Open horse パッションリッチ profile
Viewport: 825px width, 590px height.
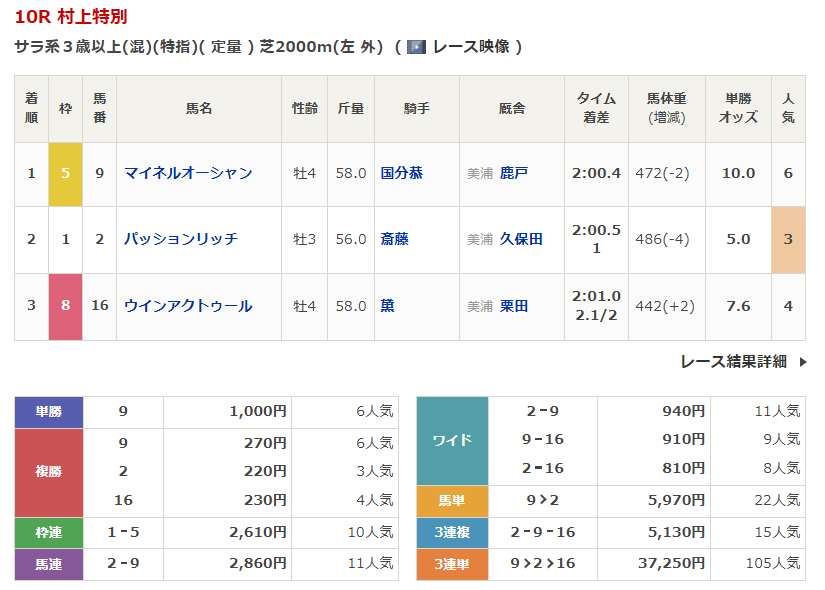181,239
